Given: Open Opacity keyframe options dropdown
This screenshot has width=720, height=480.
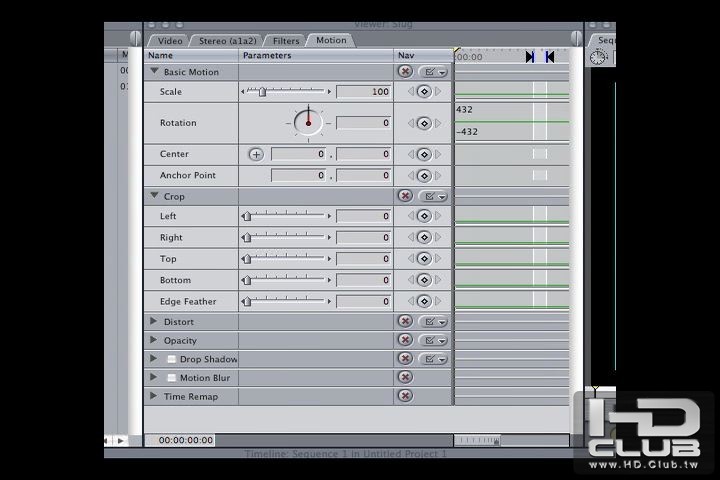Looking at the screenshot, I should tap(433, 340).
